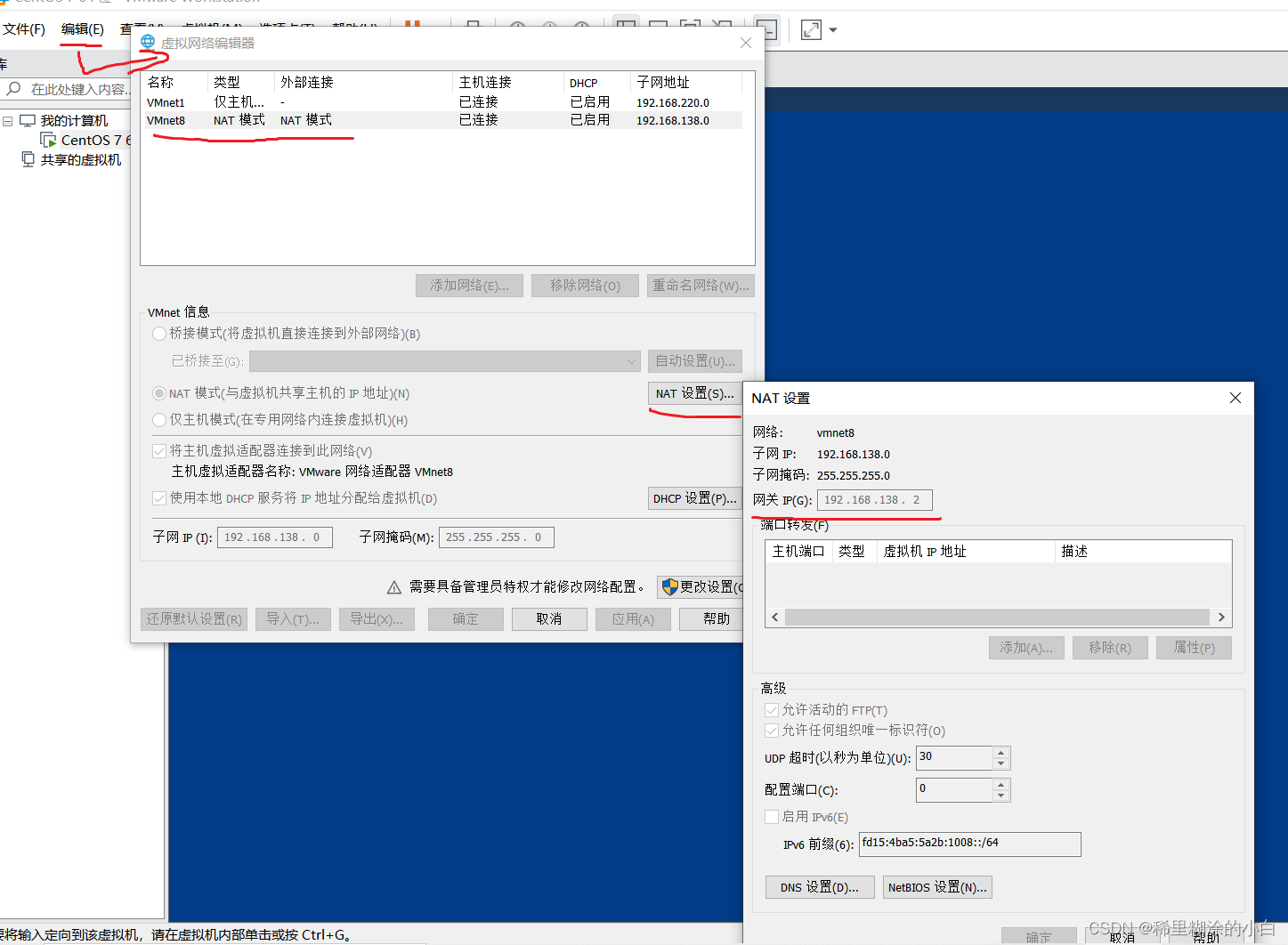Image resolution: width=1288 pixels, height=945 pixels.
Task: Click the 应用(A) button
Action: (x=633, y=619)
